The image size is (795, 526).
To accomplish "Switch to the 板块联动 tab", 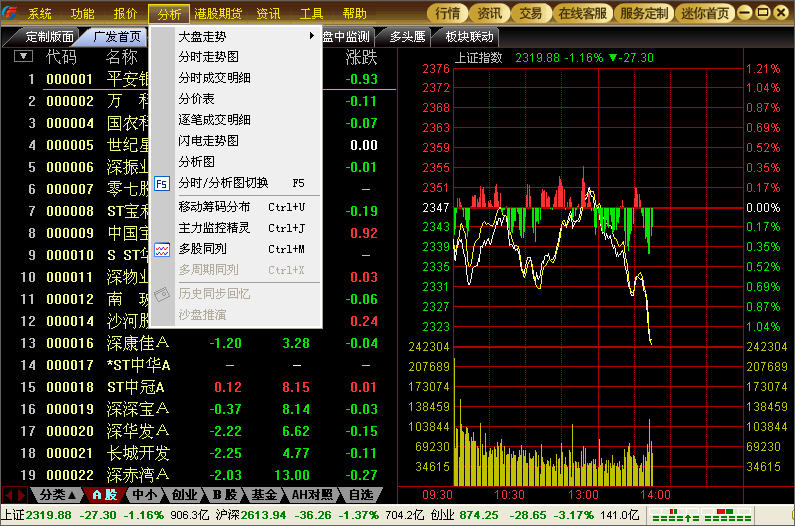I will [468, 36].
